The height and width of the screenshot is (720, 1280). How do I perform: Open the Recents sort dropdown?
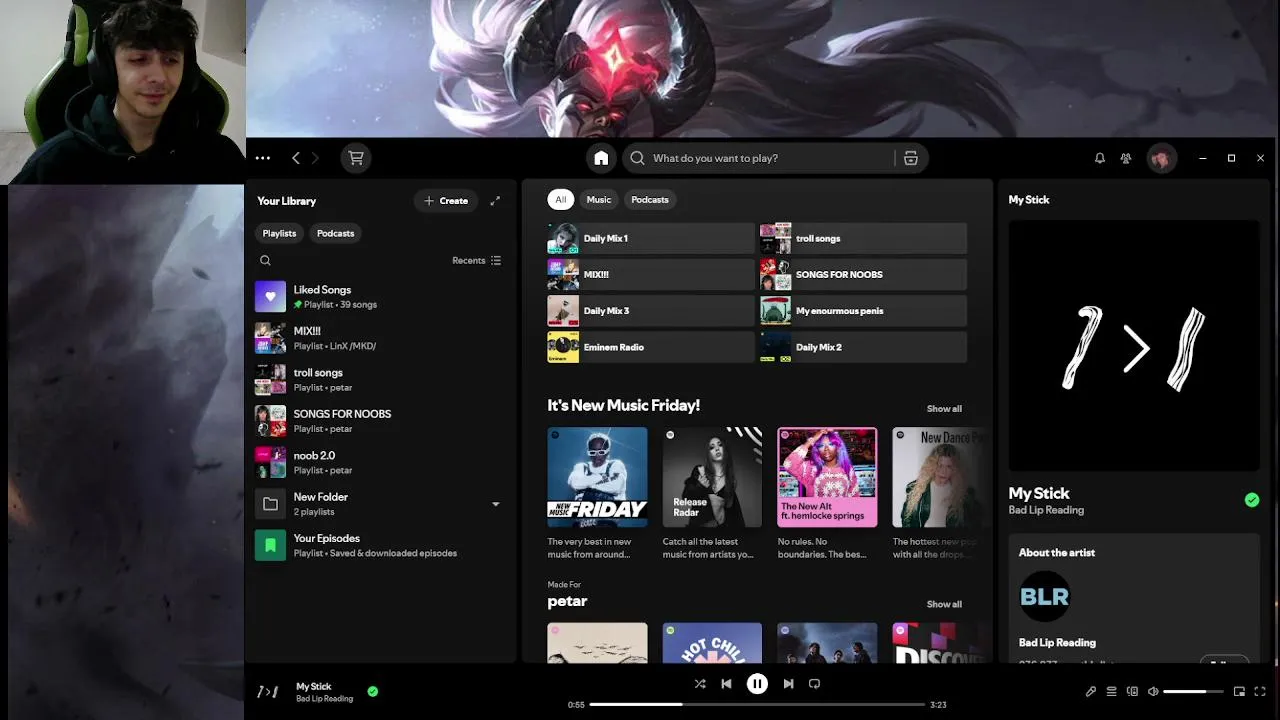coord(476,260)
